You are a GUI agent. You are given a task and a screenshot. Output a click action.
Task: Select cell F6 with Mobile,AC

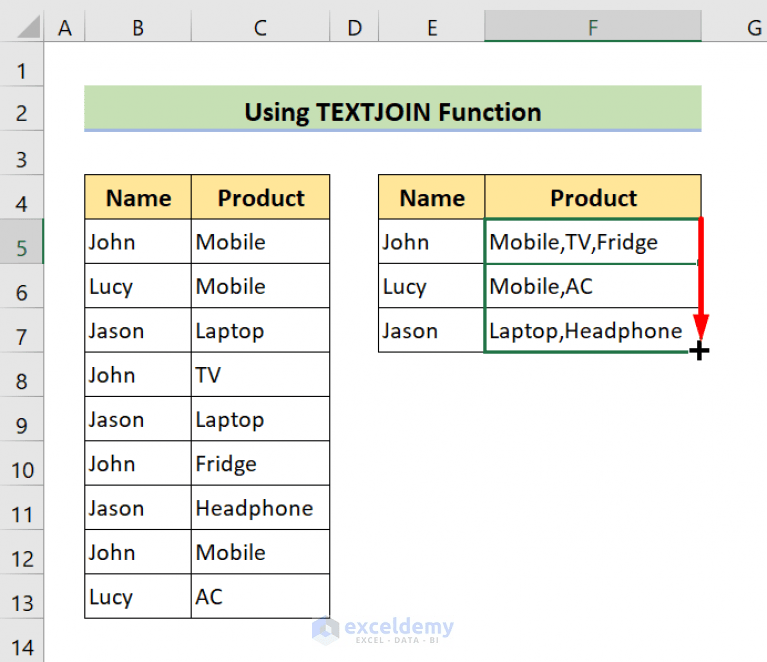pos(593,286)
